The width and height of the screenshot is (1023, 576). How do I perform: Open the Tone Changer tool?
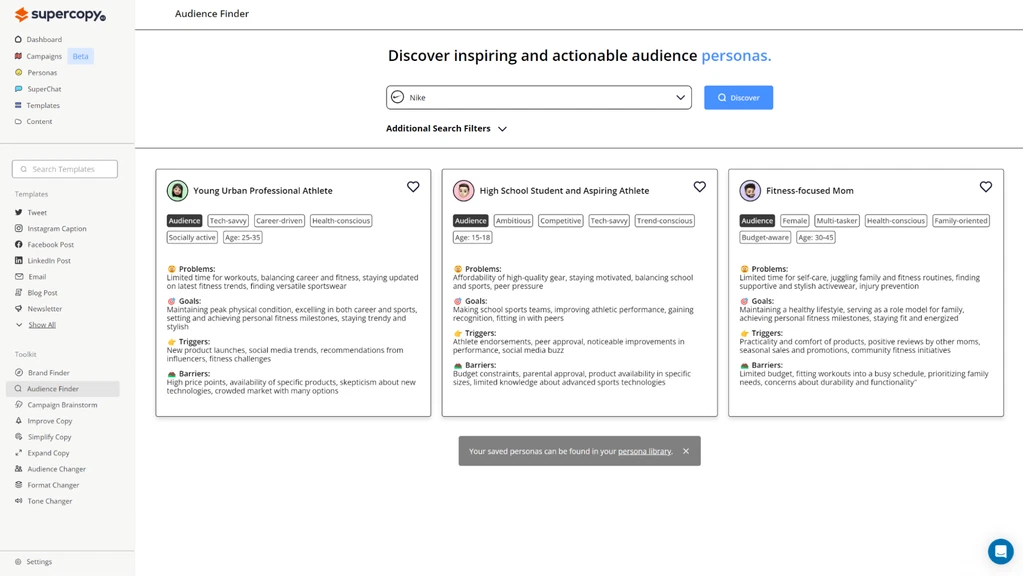[x=49, y=501]
